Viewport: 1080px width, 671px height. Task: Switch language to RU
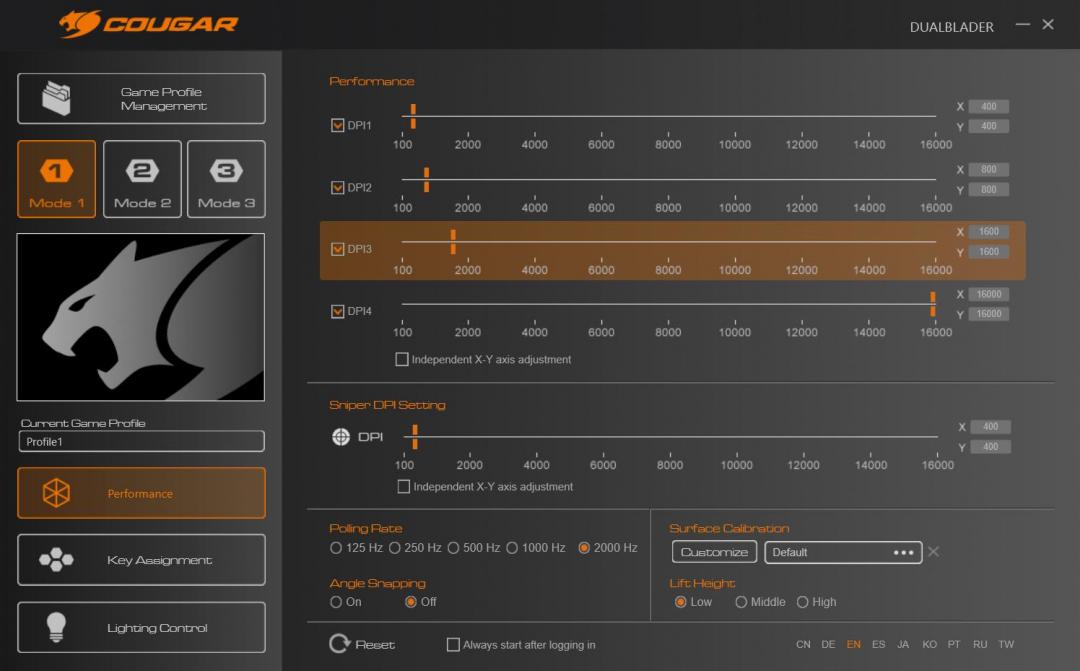point(980,645)
